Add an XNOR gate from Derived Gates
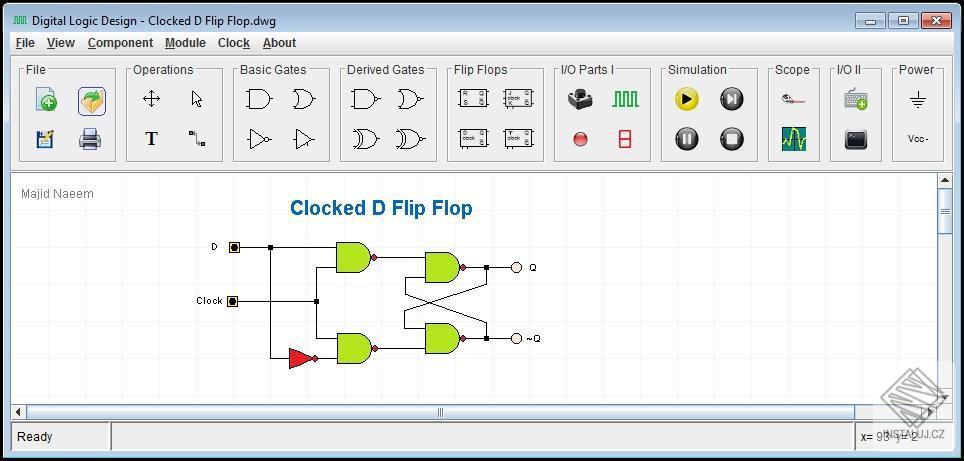964x461 pixels. click(x=410, y=139)
